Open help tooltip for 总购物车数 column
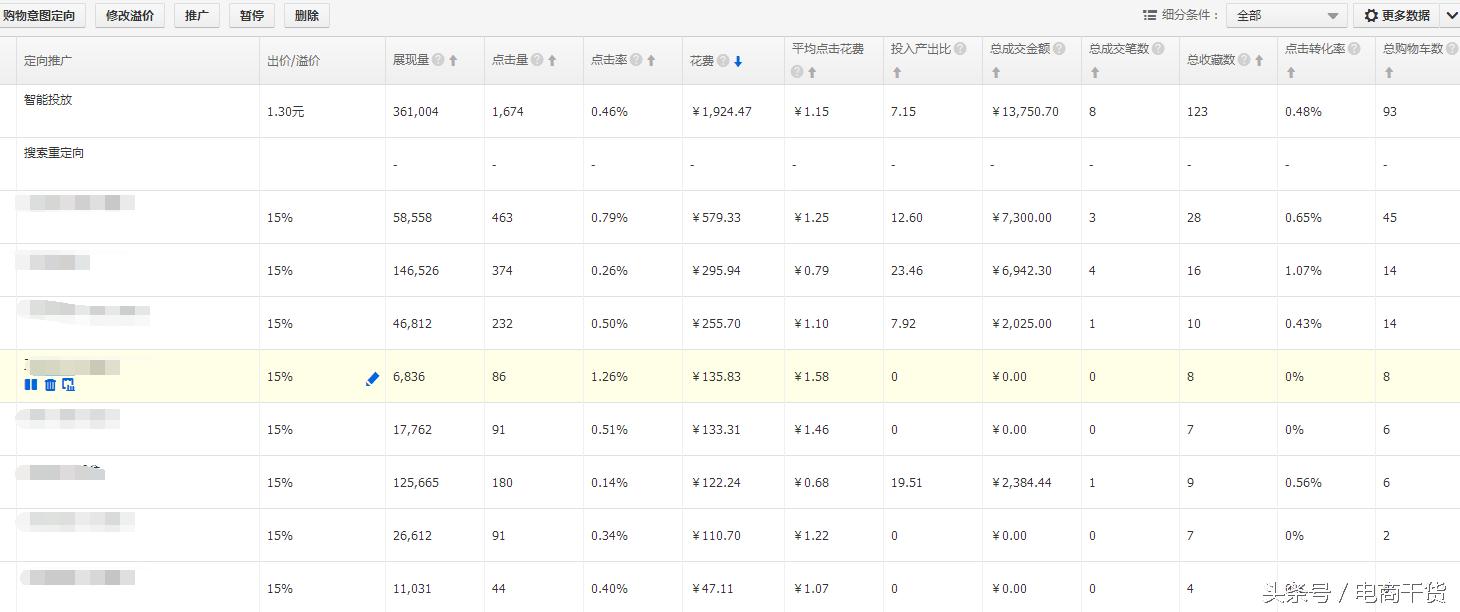 tap(1452, 48)
